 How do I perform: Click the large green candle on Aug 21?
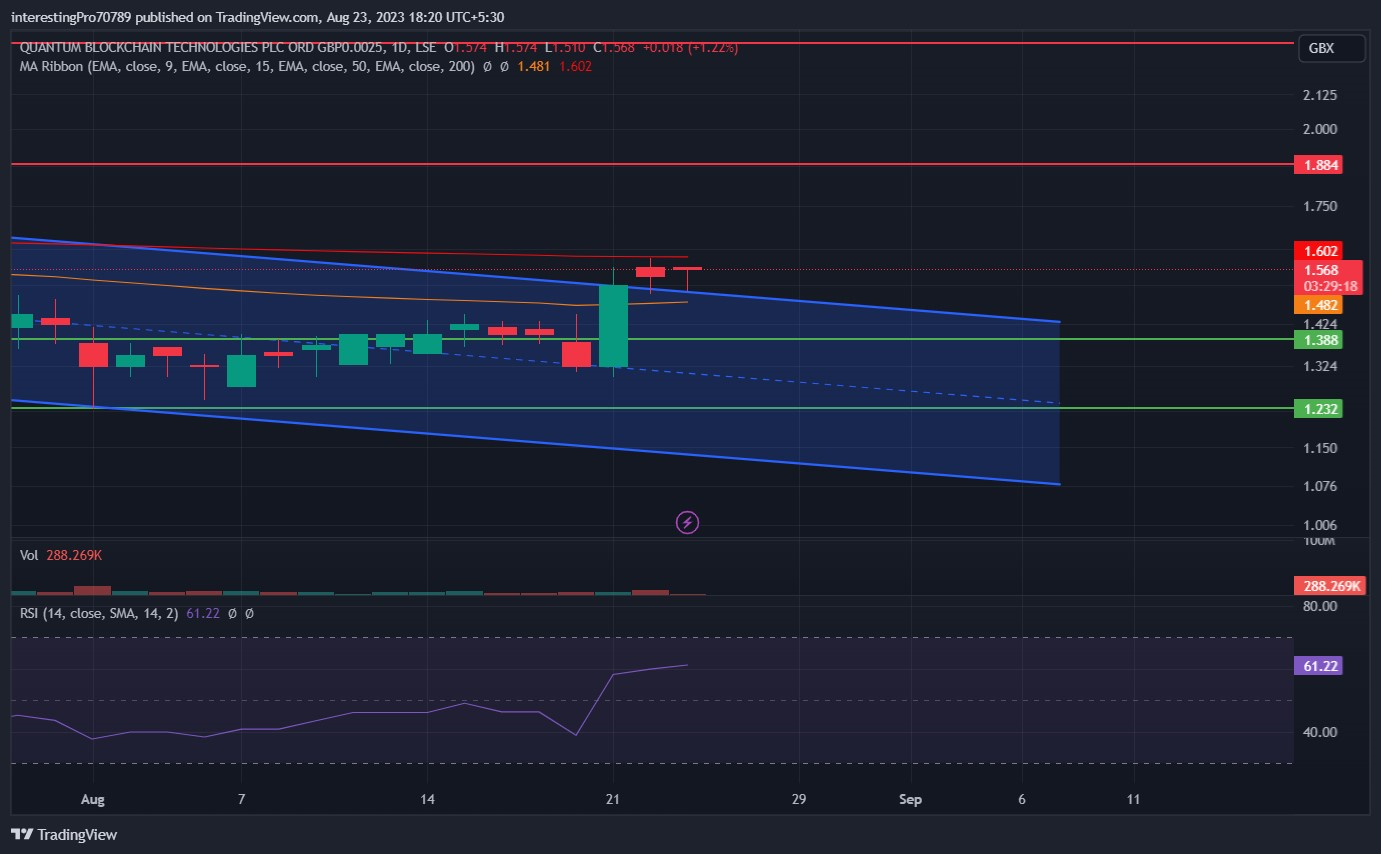pyautogui.click(x=613, y=326)
